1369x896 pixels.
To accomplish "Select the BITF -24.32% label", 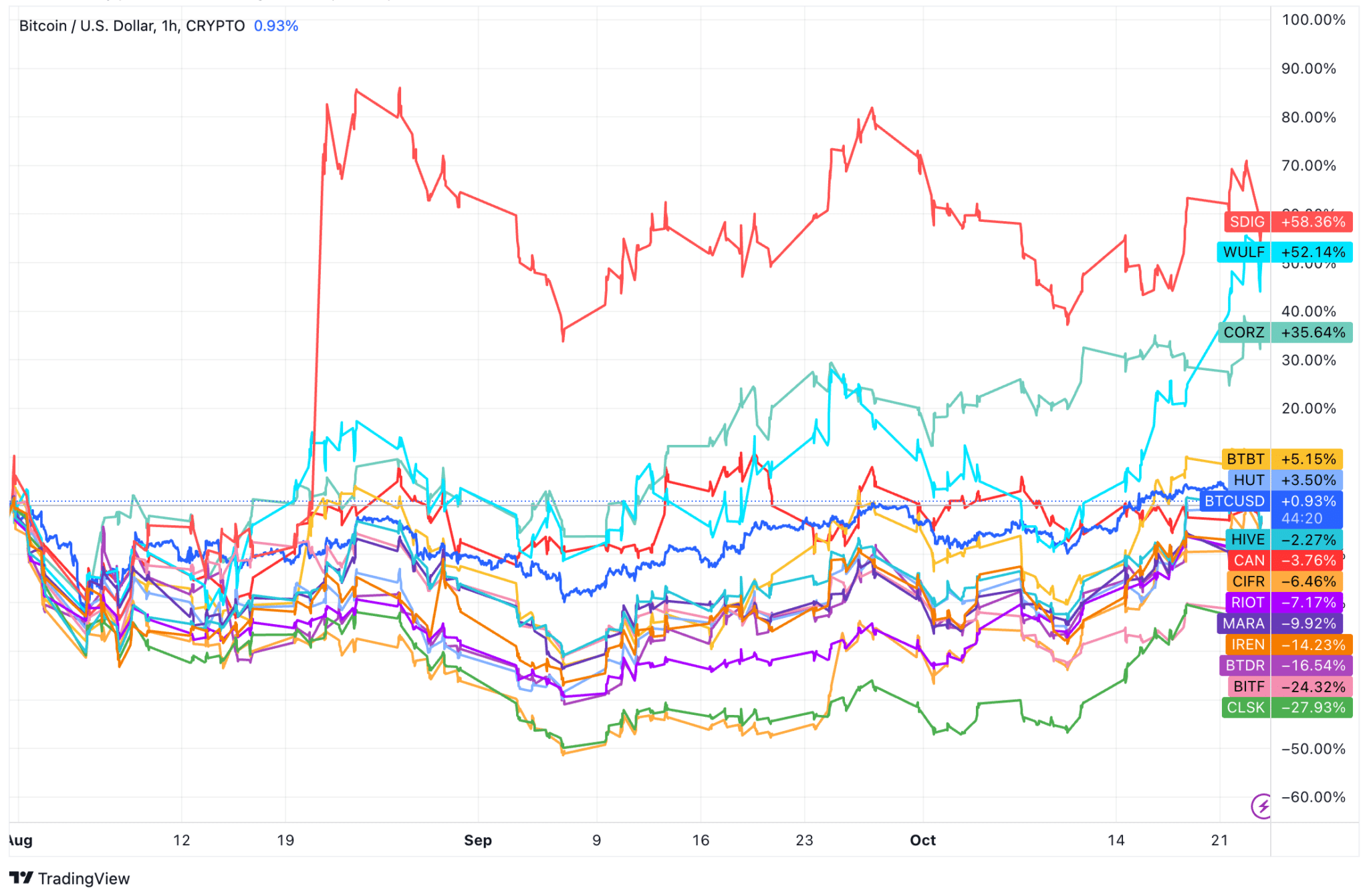I will (1289, 686).
